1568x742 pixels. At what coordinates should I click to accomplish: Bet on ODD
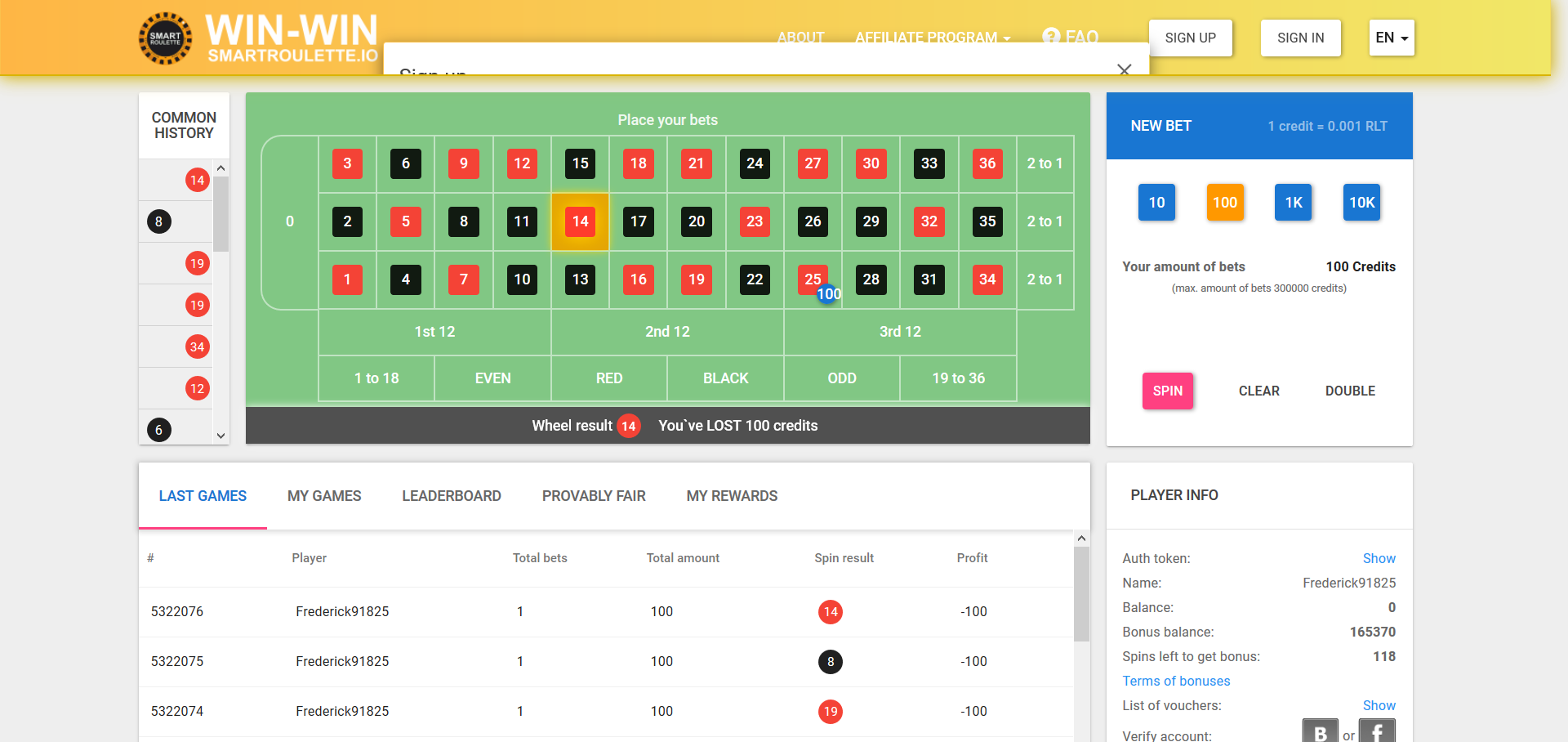pyautogui.click(x=842, y=378)
